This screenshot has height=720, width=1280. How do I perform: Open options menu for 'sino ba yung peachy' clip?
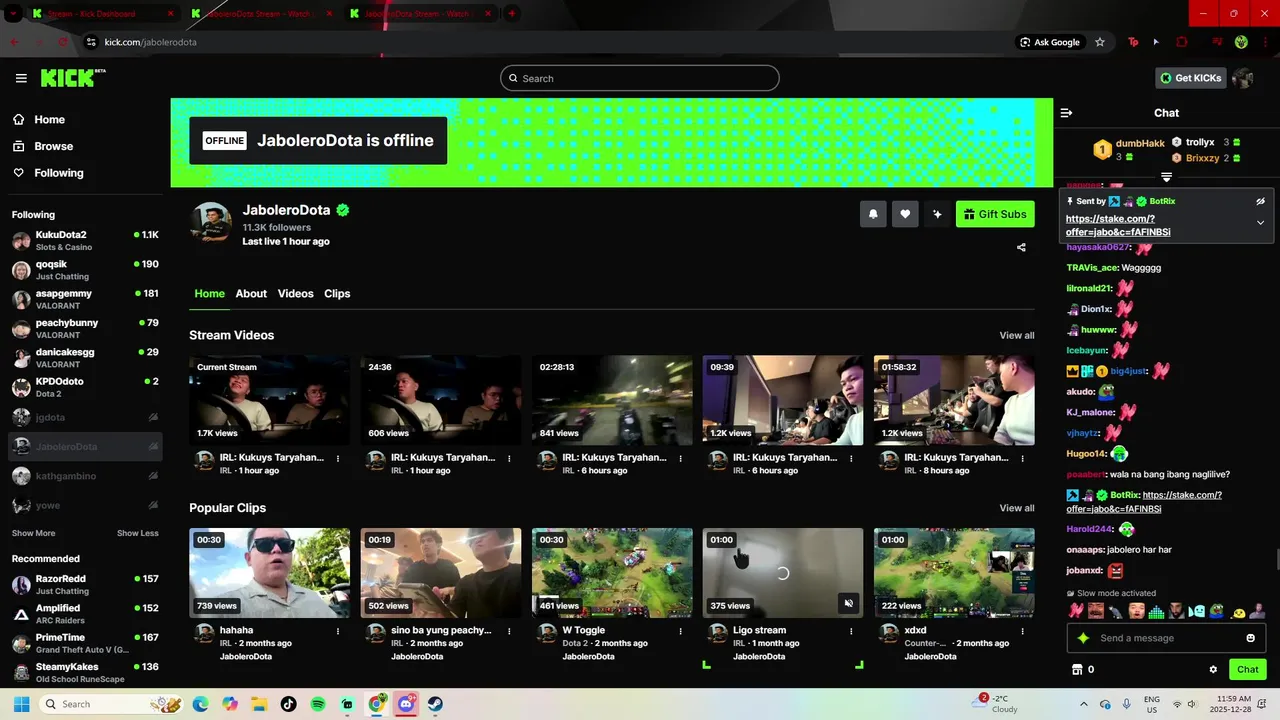pyautogui.click(x=509, y=632)
